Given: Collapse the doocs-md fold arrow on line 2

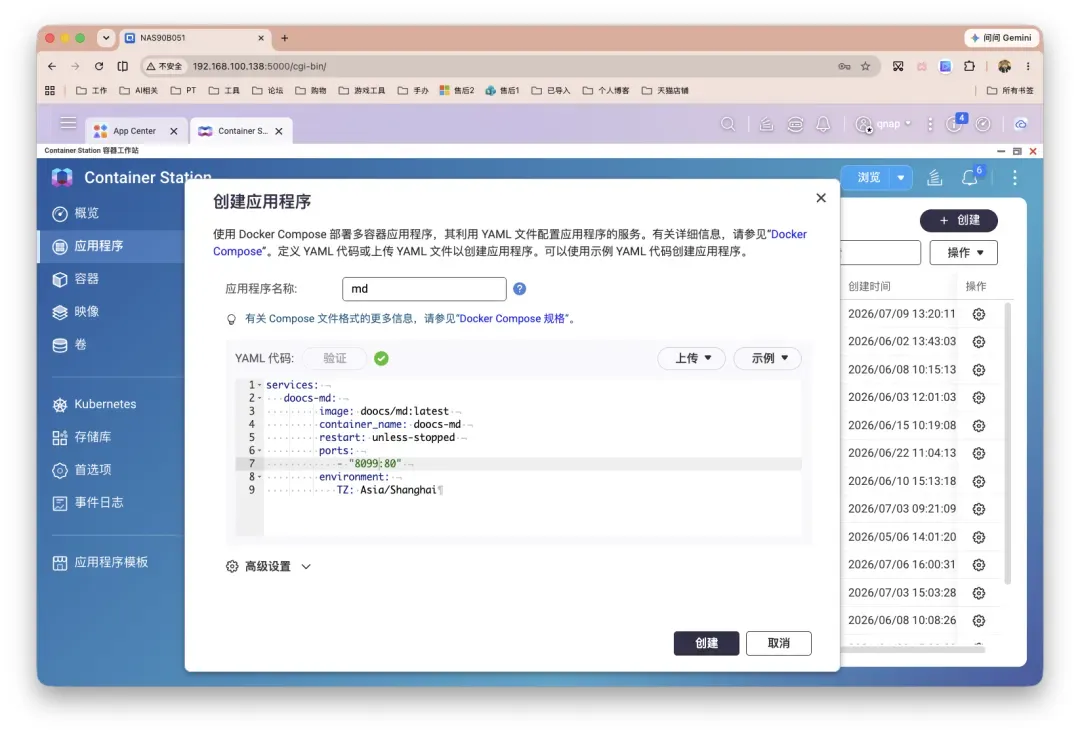Looking at the screenshot, I should [x=260, y=398].
